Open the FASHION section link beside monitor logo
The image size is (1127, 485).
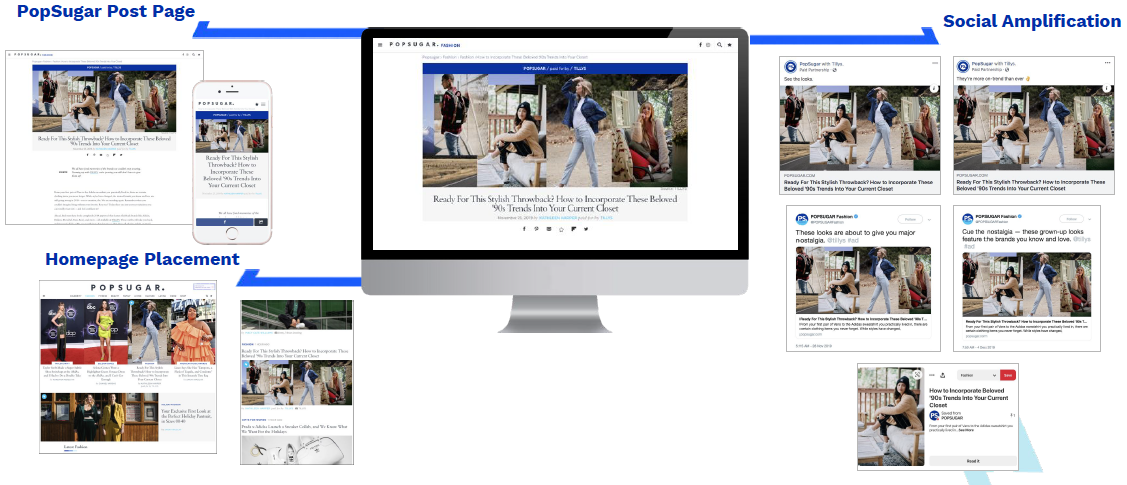click(x=450, y=45)
